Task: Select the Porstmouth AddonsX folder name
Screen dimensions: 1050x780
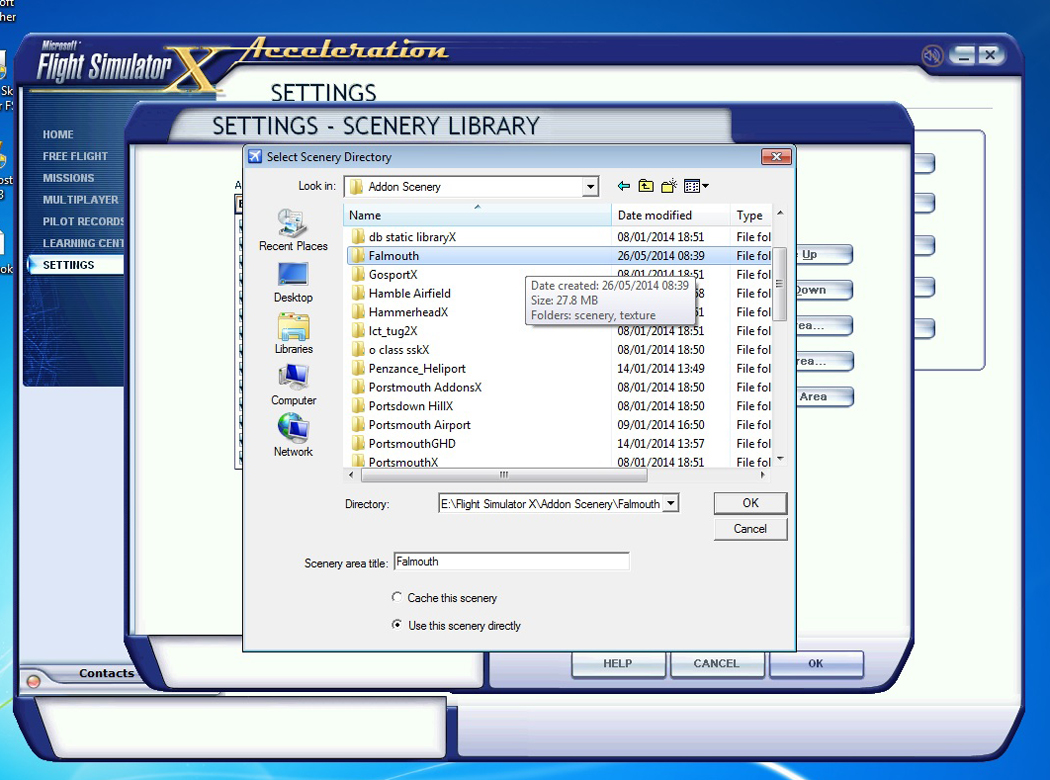Action: [425, 387]
